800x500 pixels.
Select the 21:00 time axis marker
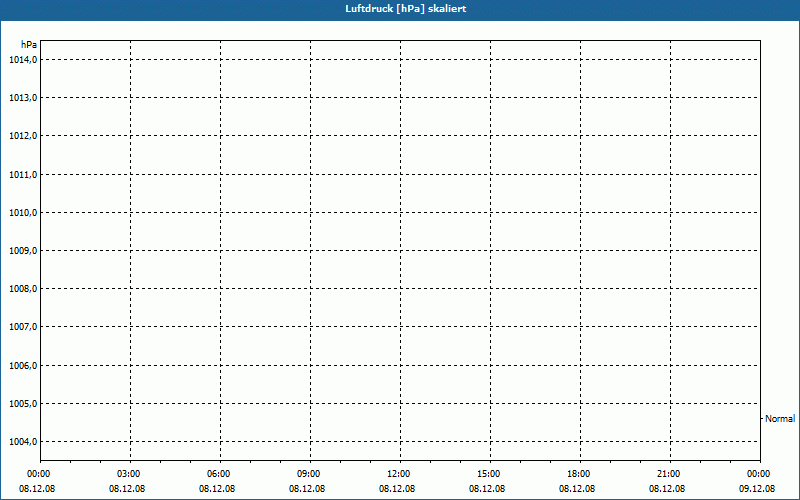click(x=669, y=474)
